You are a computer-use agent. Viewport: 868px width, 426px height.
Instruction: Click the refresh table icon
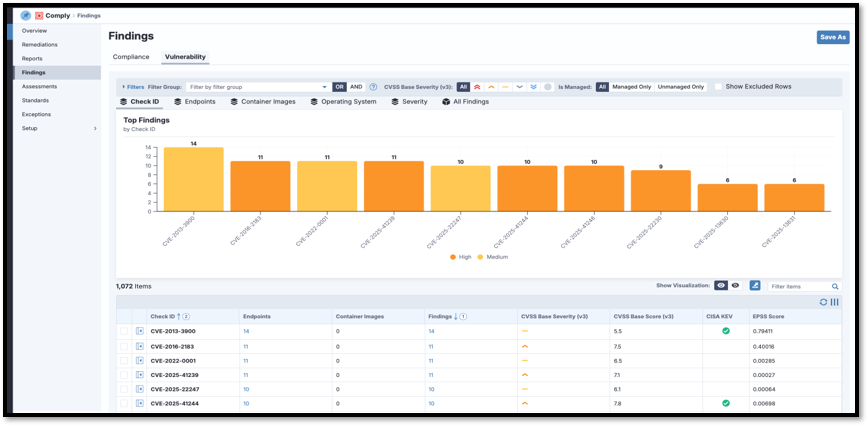[x=823, y=302]
